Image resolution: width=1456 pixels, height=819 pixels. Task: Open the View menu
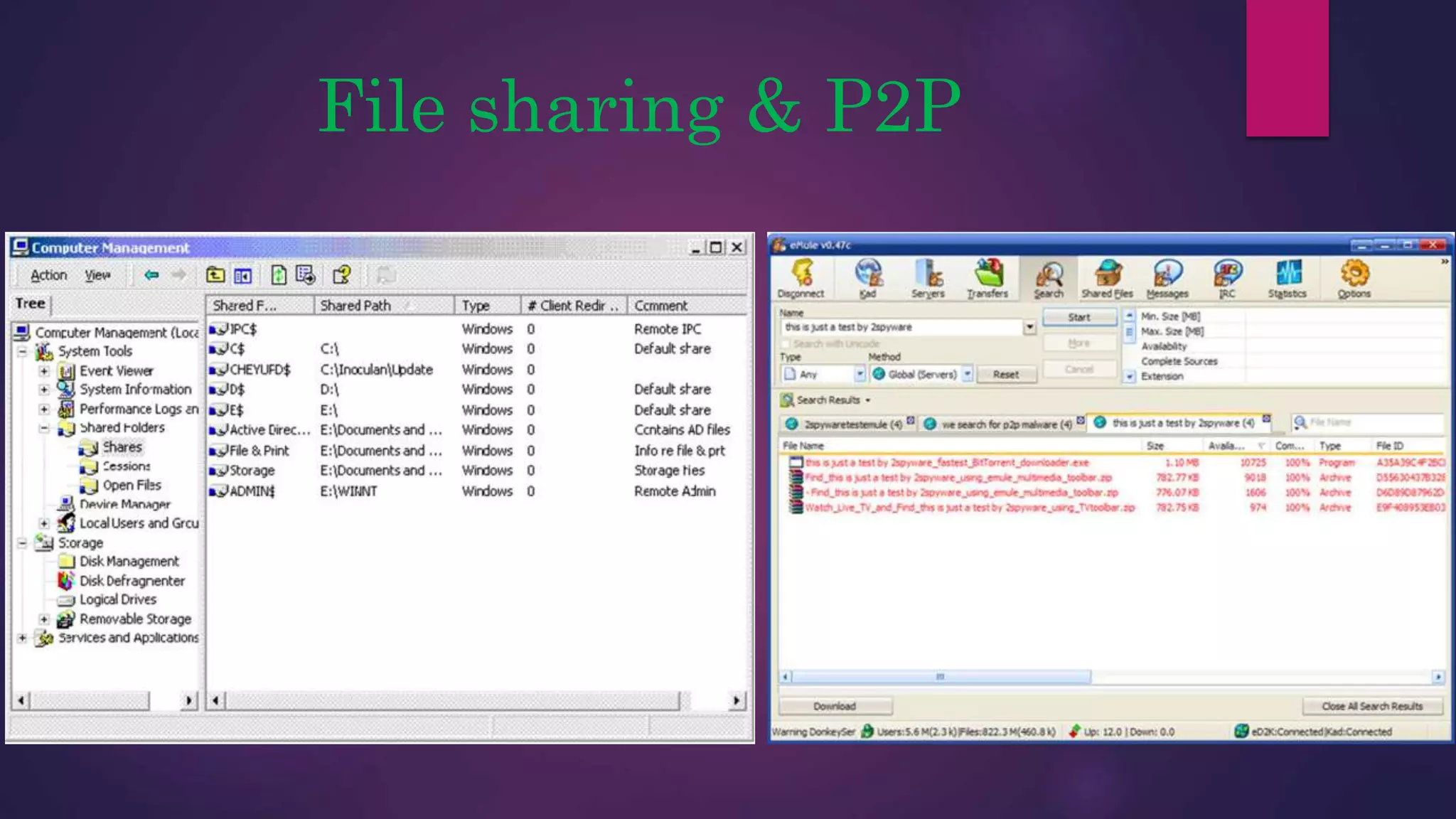tap(97, 275)
